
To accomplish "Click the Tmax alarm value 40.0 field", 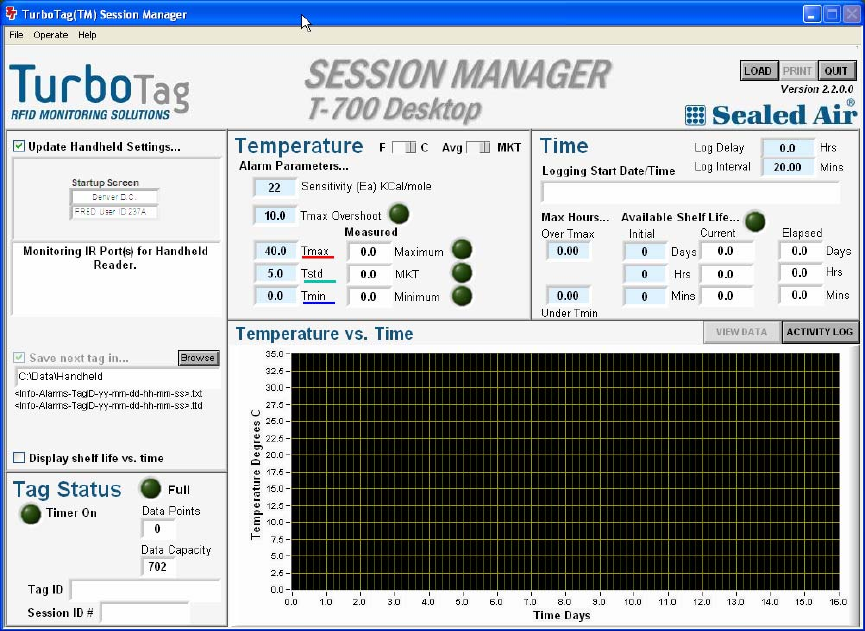I will [x=275, y=251].
